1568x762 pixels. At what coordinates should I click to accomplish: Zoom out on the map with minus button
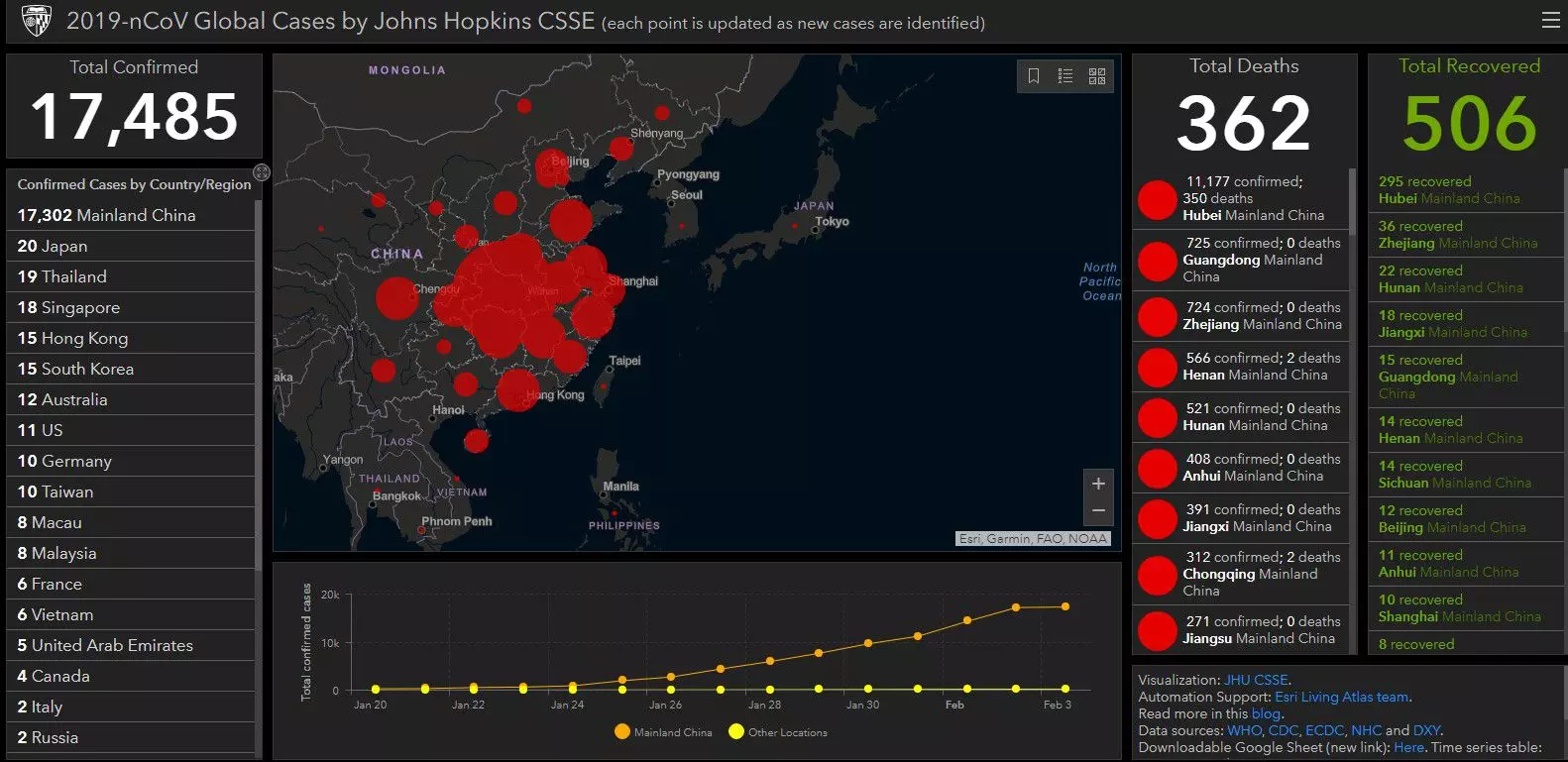[x=1098, y=511]
